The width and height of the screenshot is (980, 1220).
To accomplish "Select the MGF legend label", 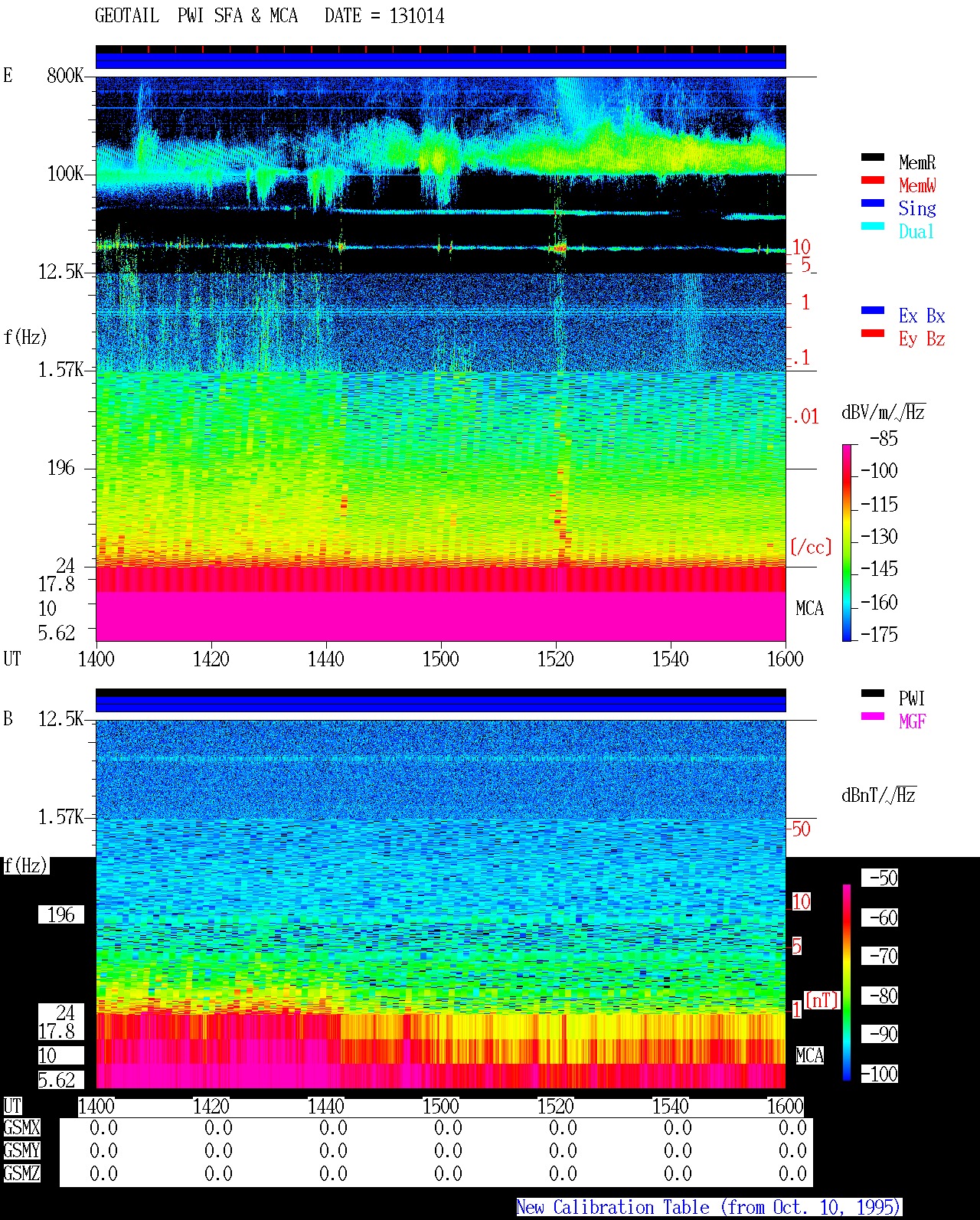I will (x=913, y=721).
